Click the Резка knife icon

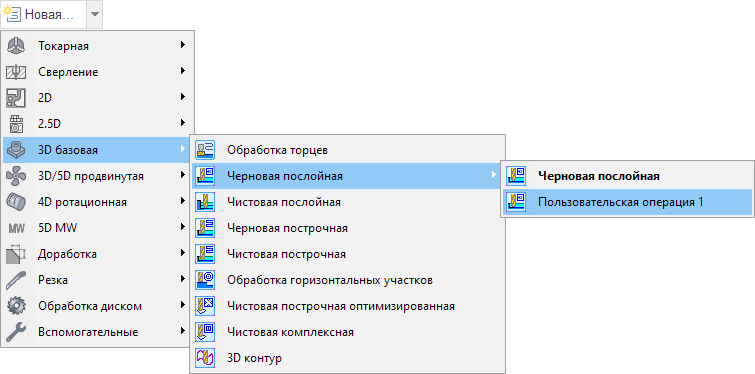click(15, 280)
